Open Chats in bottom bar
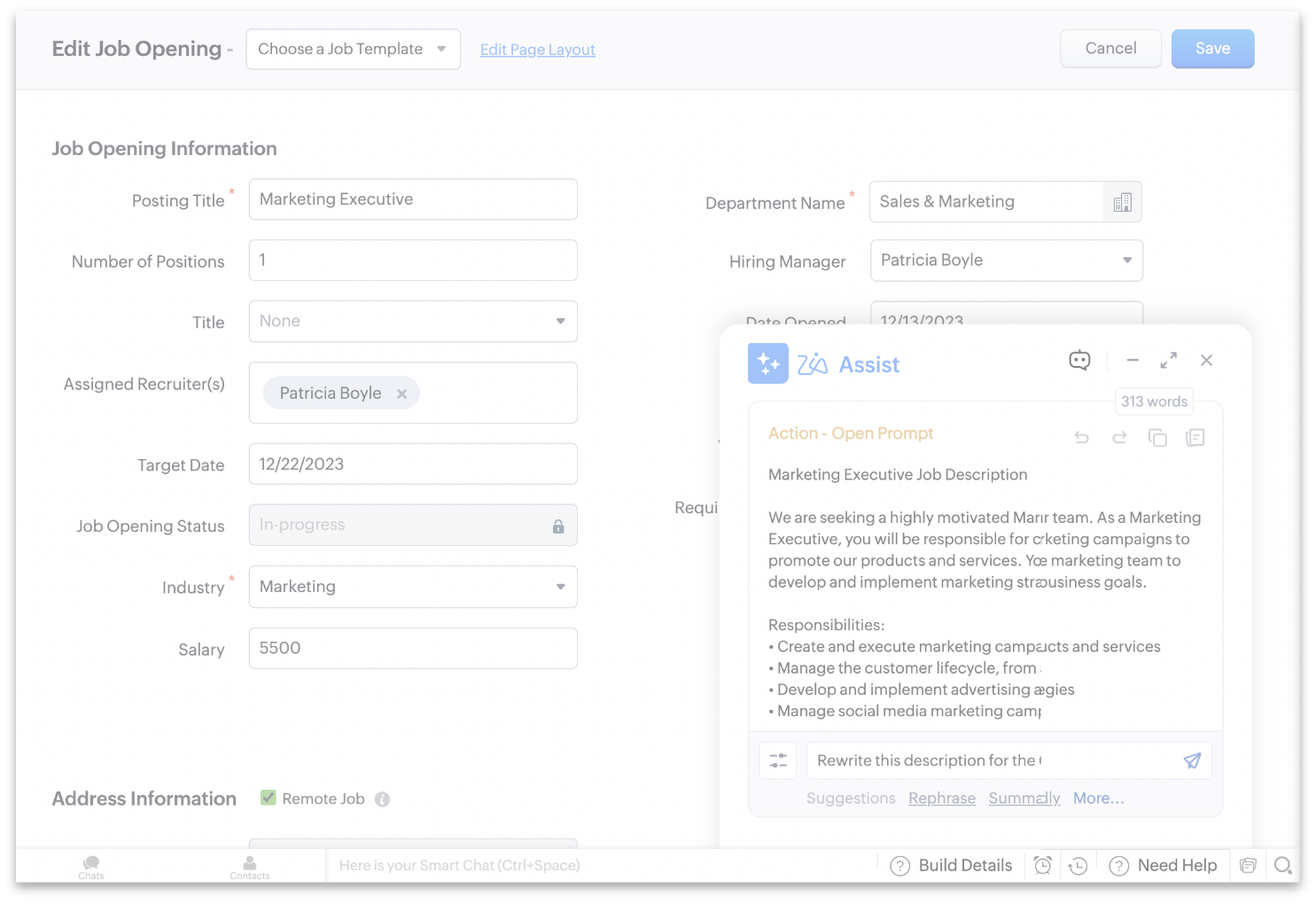The image size is (1316, 904). point(90,867)
